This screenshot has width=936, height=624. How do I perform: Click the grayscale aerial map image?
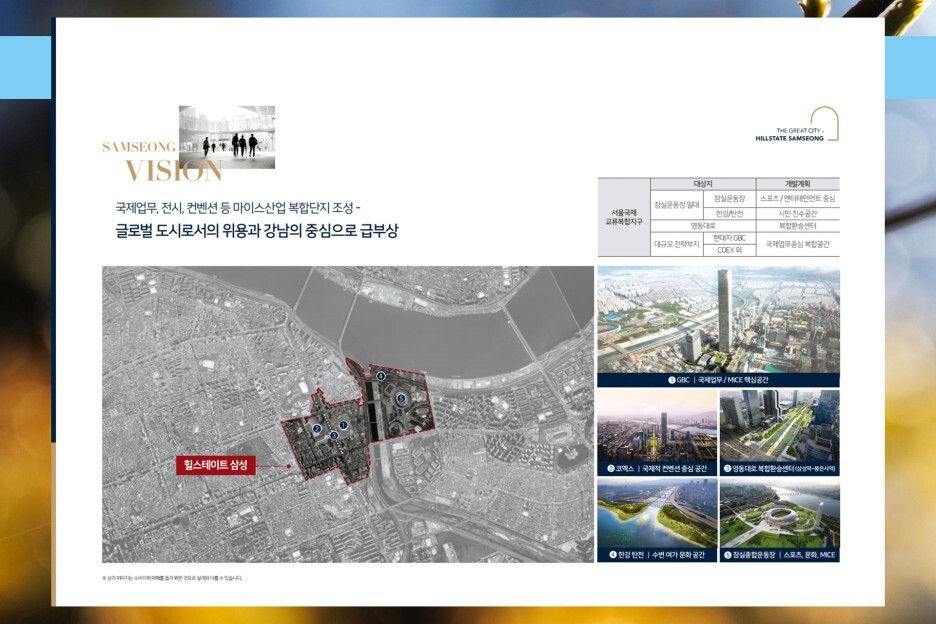coord(348,414)
